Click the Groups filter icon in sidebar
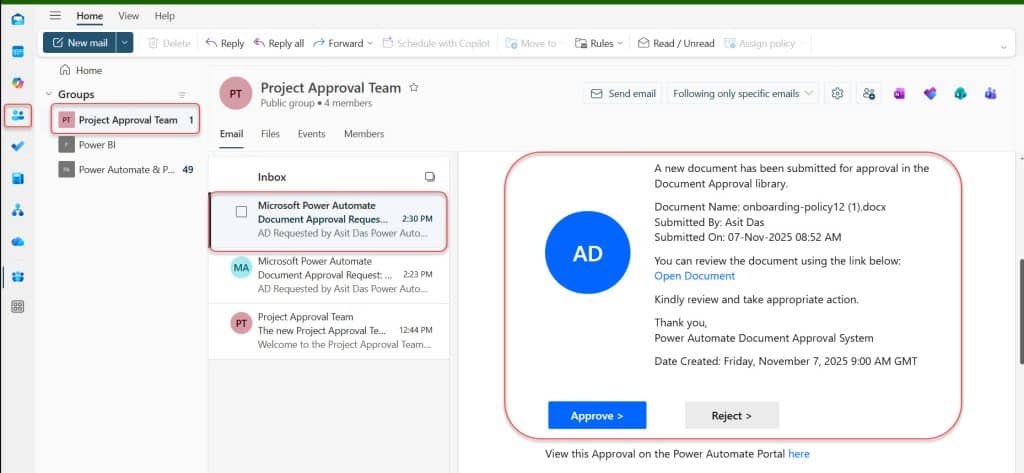 (x=182, y=95)
